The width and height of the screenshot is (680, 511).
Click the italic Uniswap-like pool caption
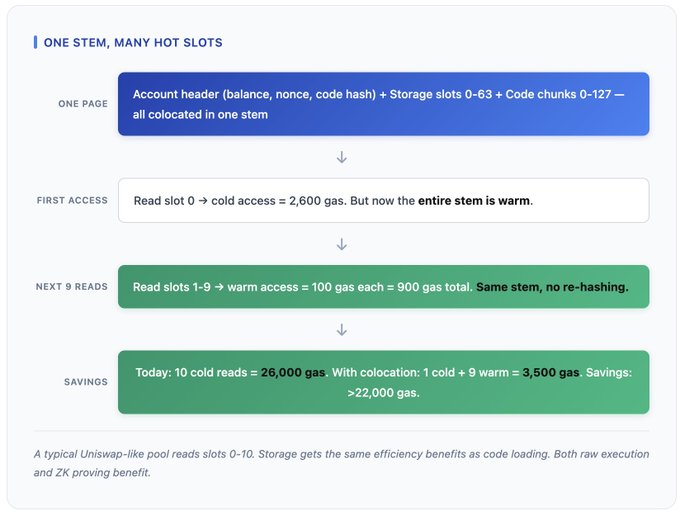tap(340, 462)
